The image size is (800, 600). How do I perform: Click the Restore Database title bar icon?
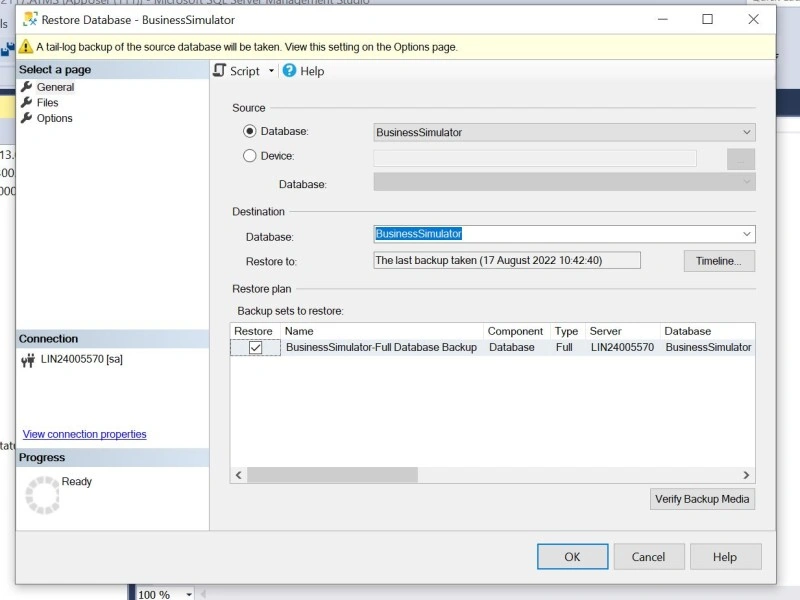[x=30, y=19]
